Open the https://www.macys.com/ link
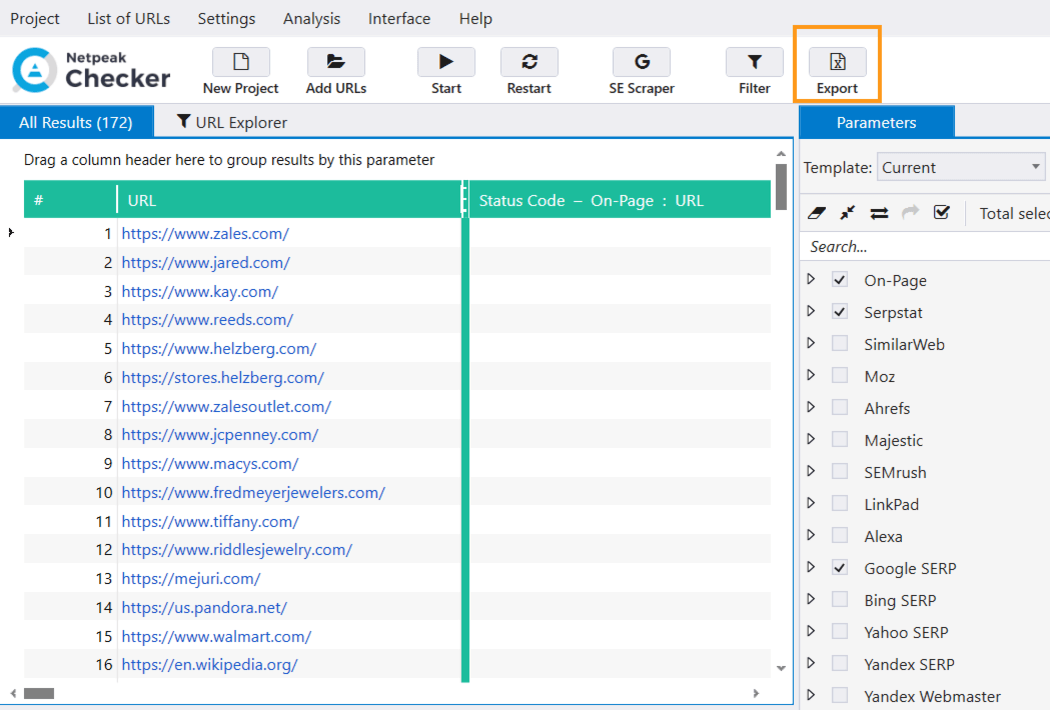Image resolution: width=1050 pixels, height=710 pixels. pyautogui.click(x=210, y=464)
